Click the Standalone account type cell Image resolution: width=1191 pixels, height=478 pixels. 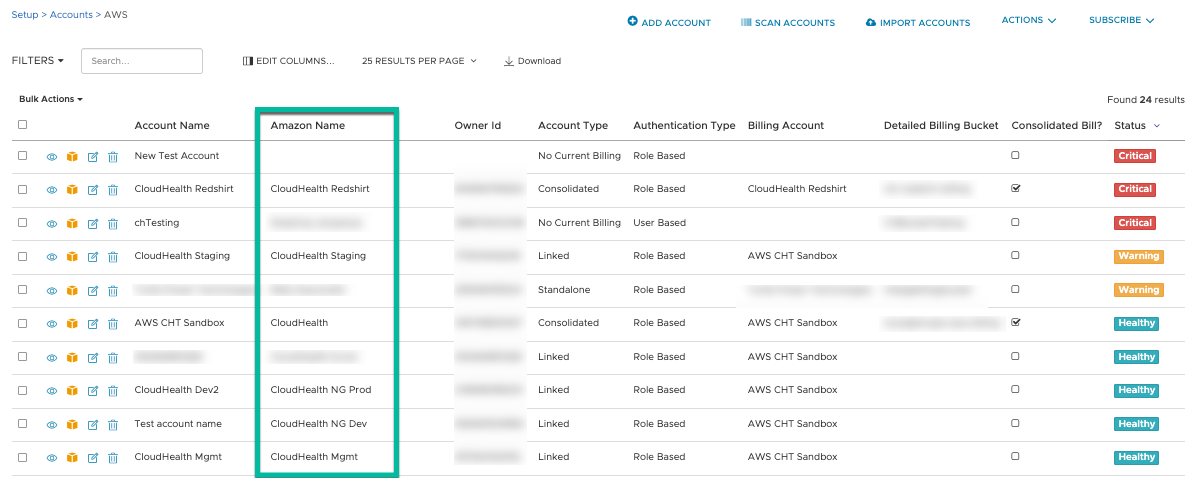point(564,290)
